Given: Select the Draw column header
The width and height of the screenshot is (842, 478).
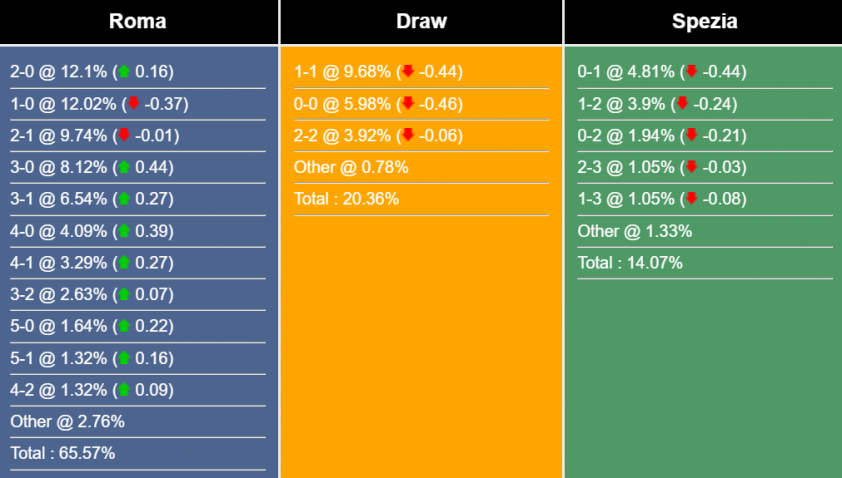Looking at the screenshot, I should click(x=421, y=22).
